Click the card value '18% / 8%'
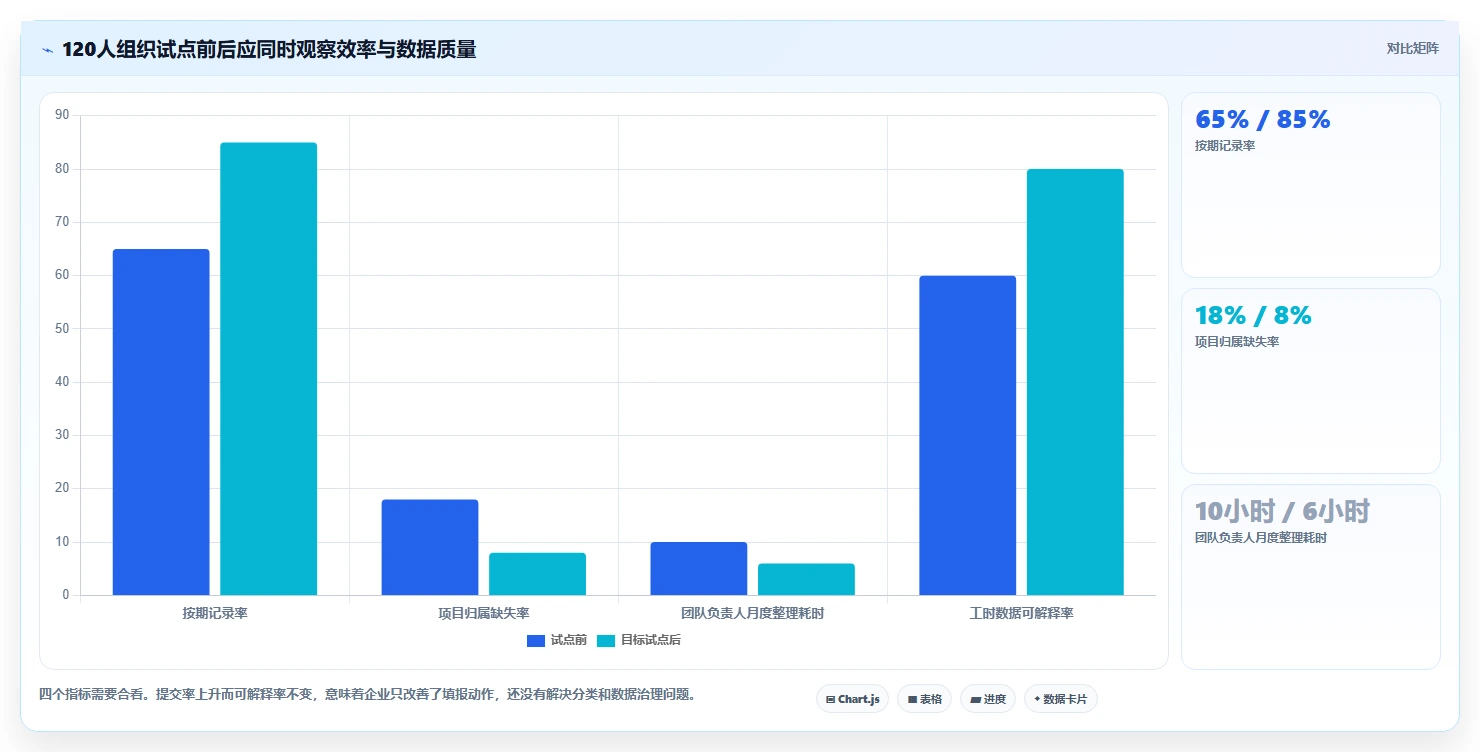 click(1253, 316)
